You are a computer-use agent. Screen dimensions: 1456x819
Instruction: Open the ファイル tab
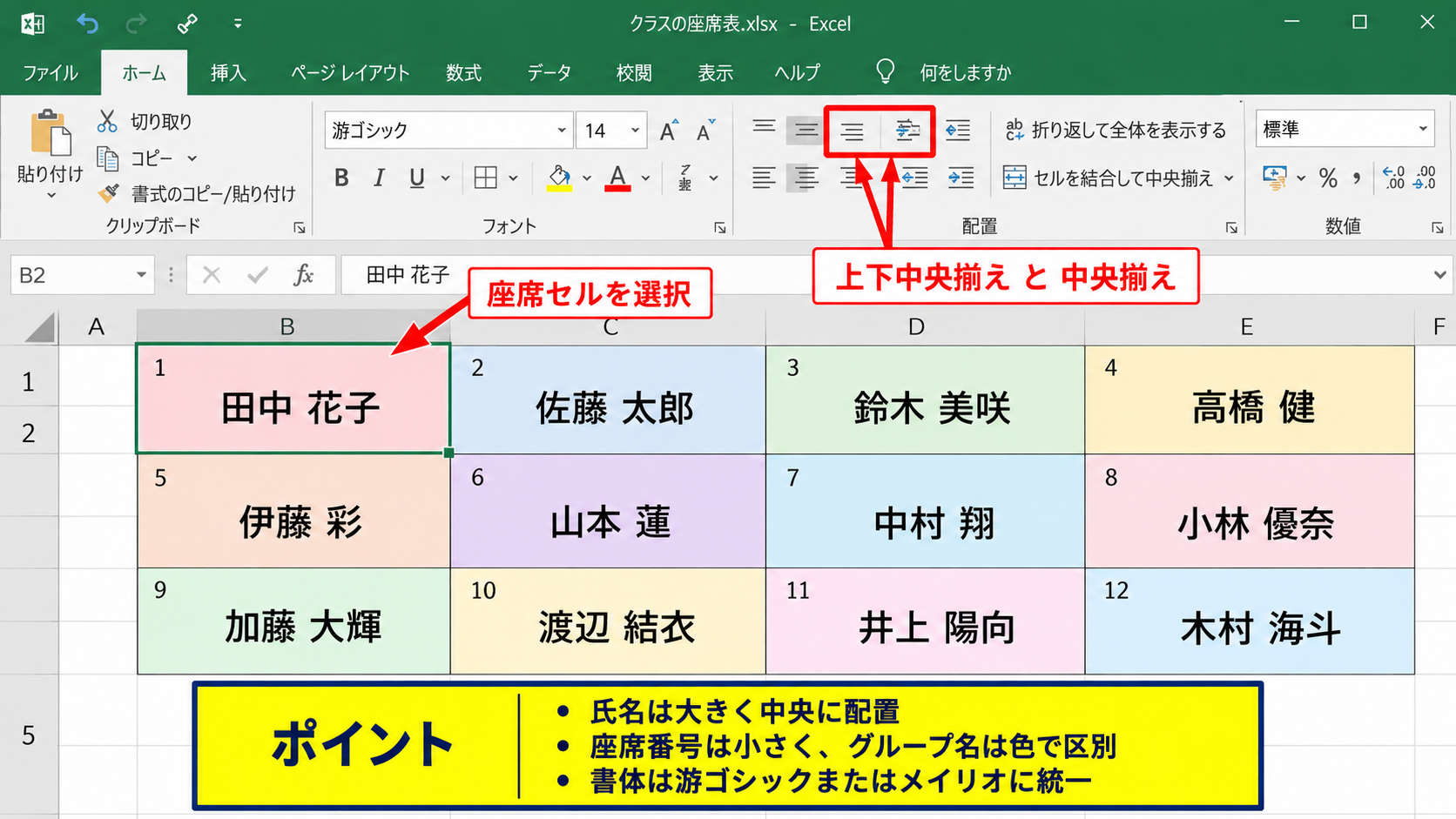pyautogui.click(x=51, y=73)
